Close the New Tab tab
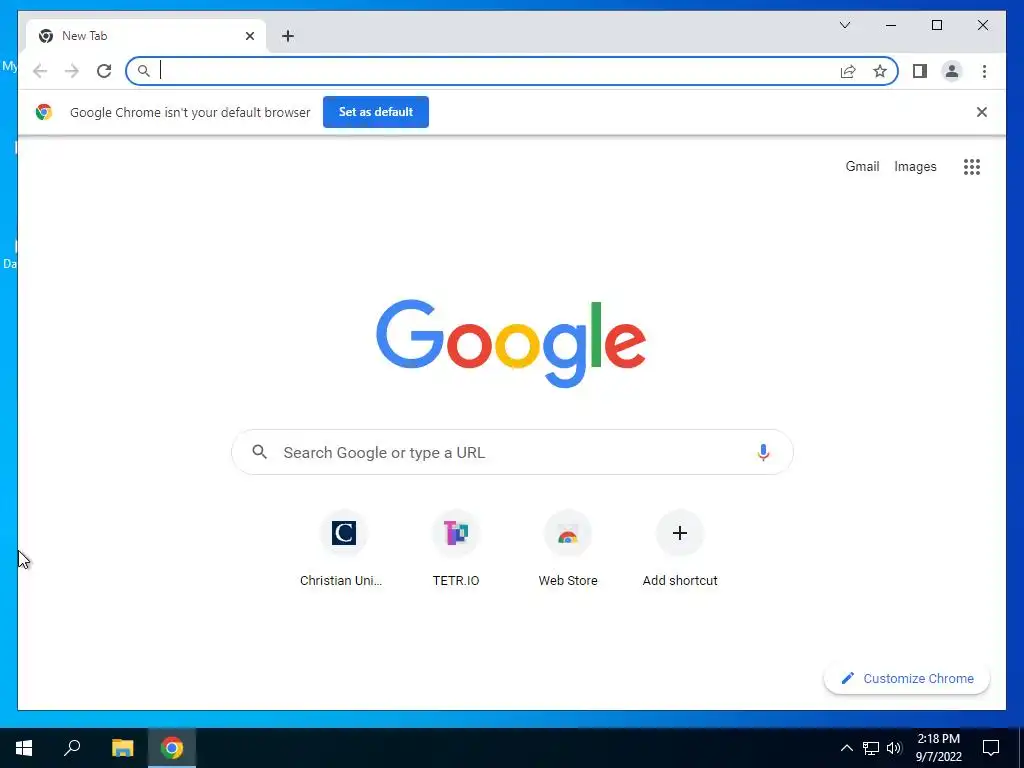 [x=249, y=36]
